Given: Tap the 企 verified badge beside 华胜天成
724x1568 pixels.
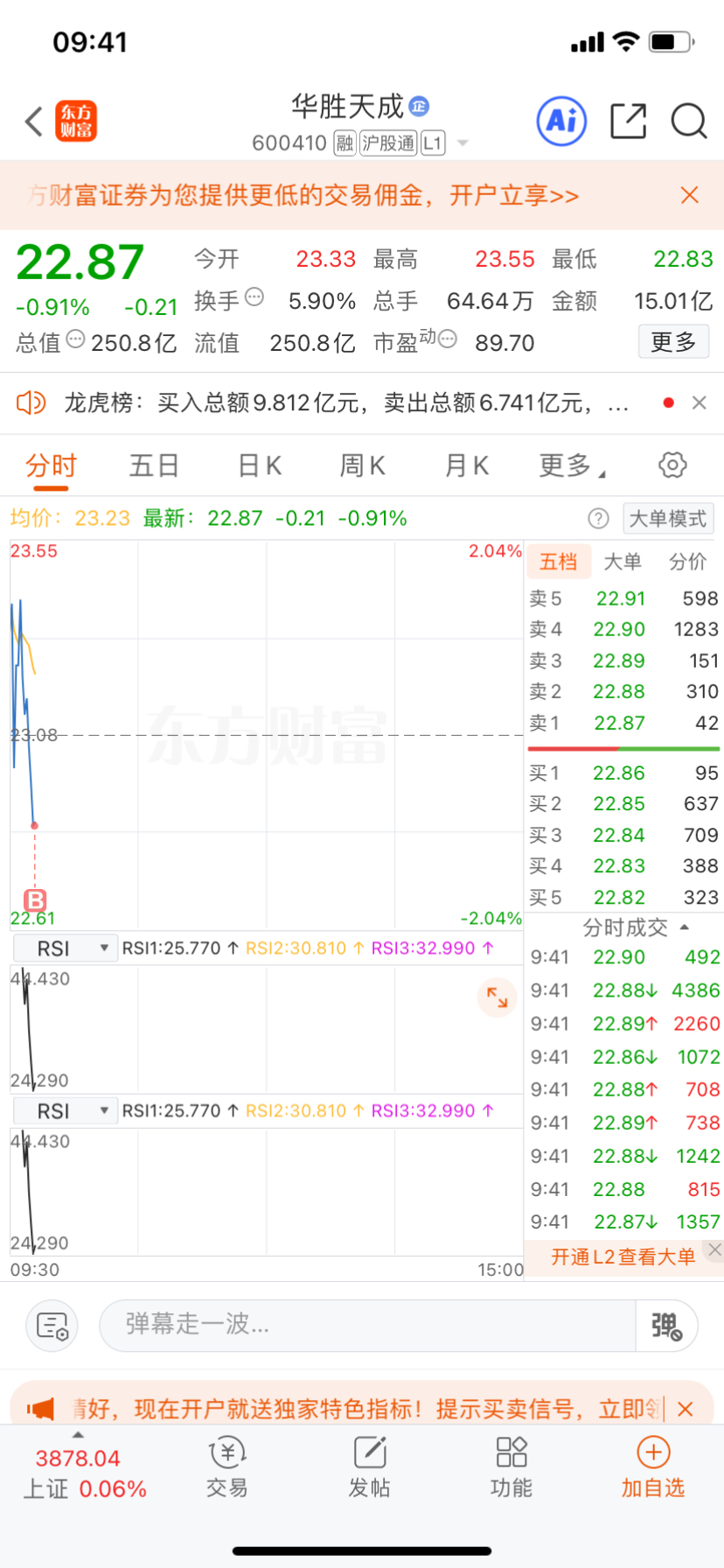Looking at the screenshot, I should (420, 107).
